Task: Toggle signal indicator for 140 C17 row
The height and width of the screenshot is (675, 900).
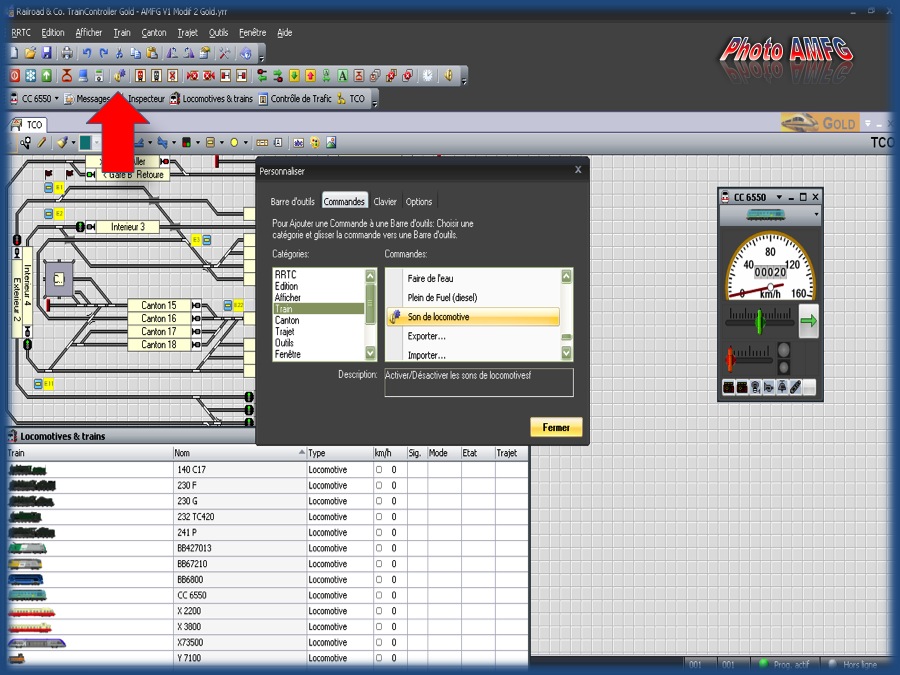Action: [379, 470]
